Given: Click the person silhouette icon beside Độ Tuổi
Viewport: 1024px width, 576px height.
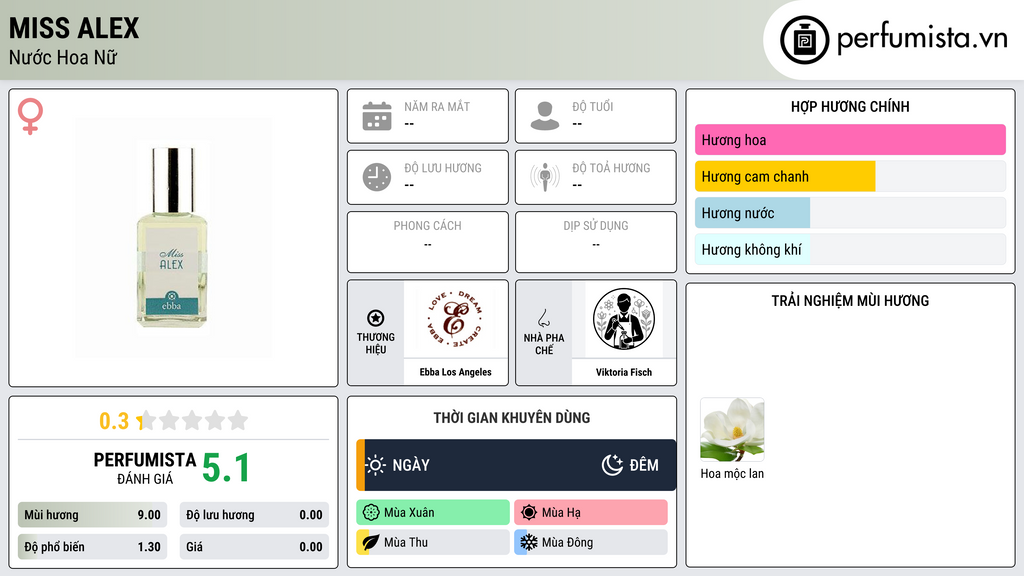Looking at the screenshot, I should pos(545,116).
